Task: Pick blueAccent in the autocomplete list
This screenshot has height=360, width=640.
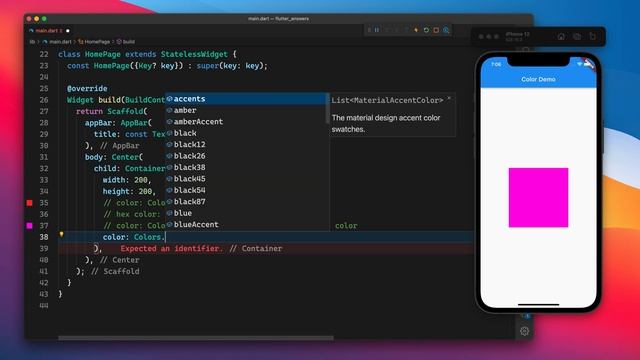Action: tap(246, 224)
